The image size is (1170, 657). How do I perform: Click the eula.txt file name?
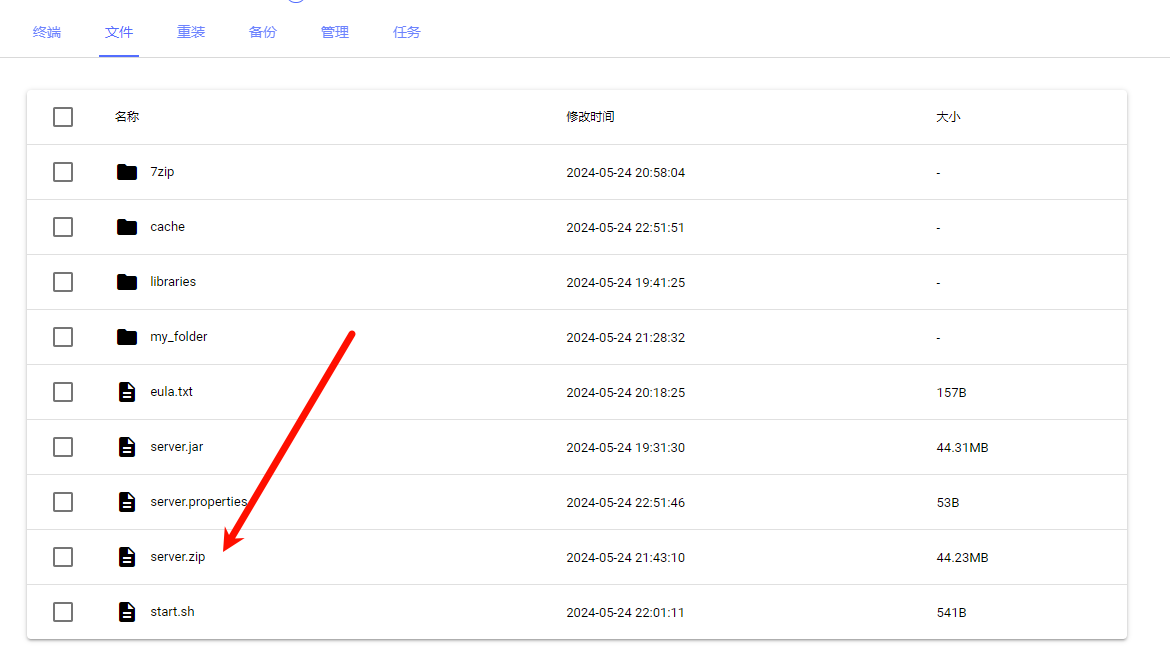(x=172, y=392)
